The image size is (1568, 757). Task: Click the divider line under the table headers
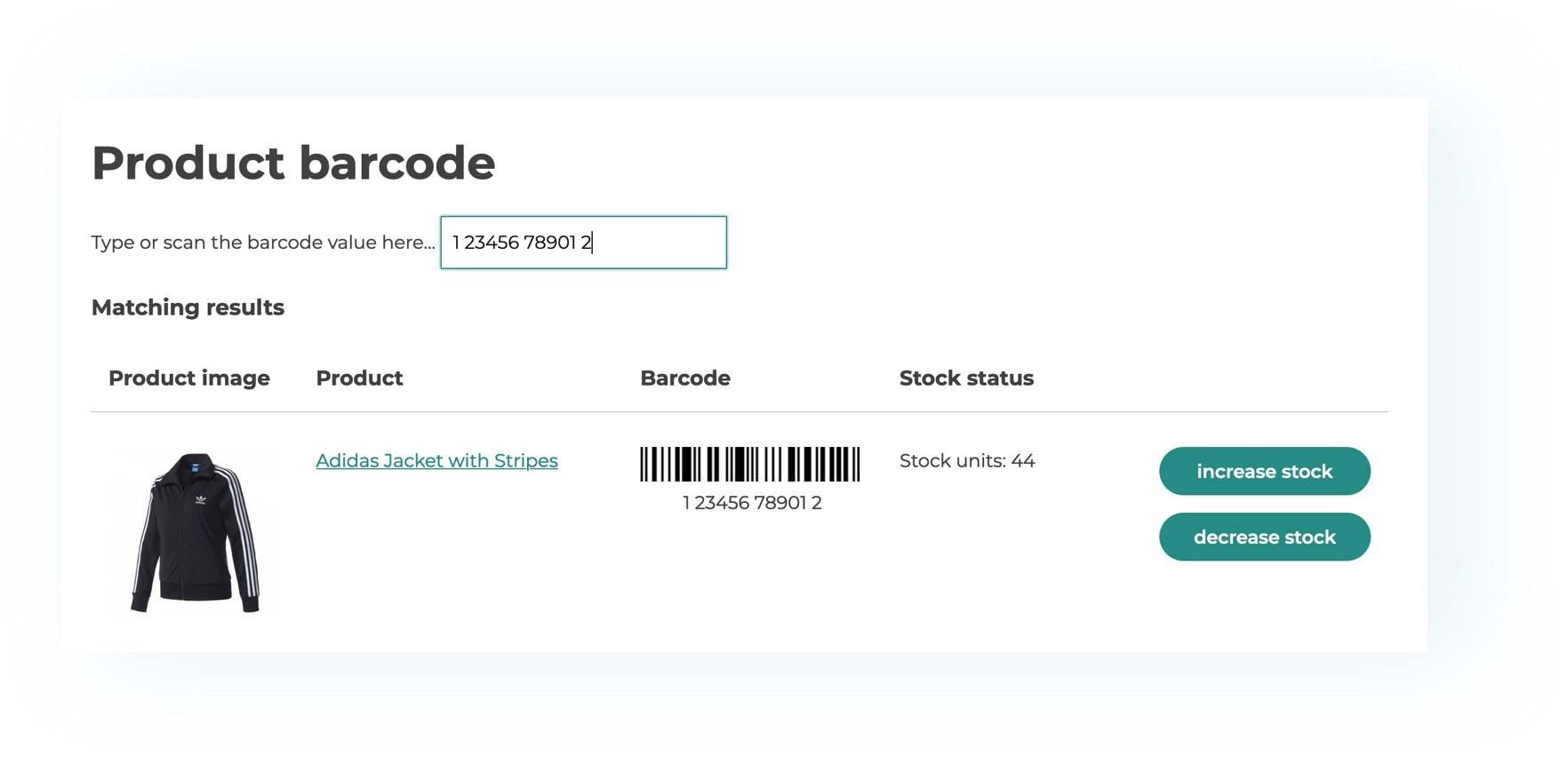pos(740,412)
